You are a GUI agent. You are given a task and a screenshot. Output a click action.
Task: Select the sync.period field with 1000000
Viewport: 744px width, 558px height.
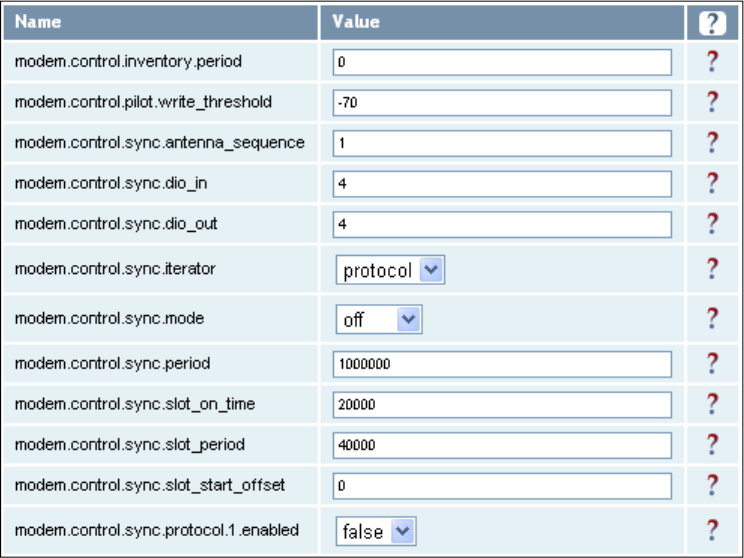pyautogui.click(x=502, y=364)
